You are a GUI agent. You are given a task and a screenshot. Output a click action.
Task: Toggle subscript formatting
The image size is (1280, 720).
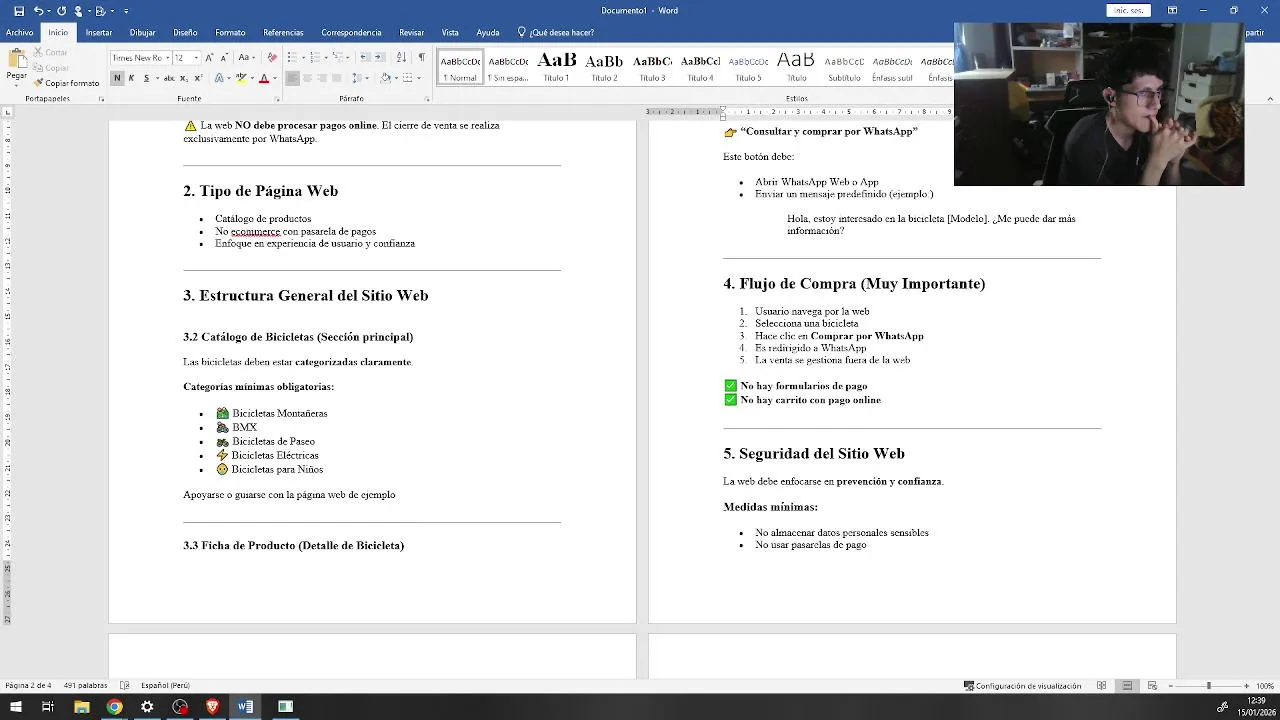coord(184,78)
